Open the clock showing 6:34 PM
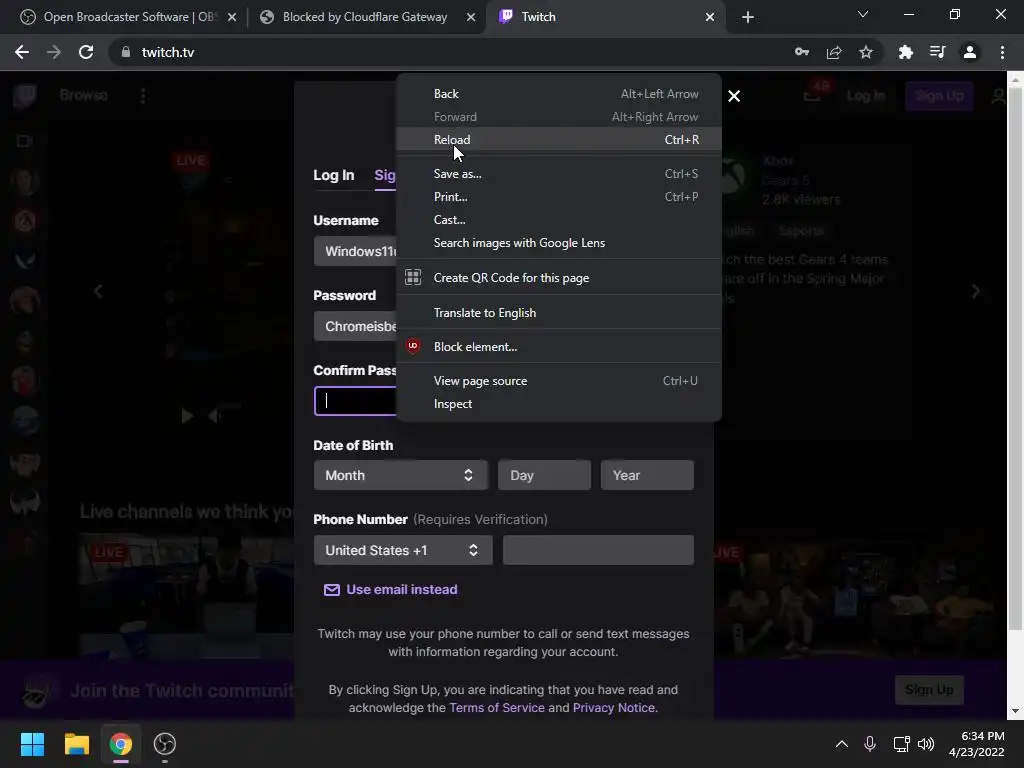The width and height of the screenshot is (1024, 768). pos(976,744)
